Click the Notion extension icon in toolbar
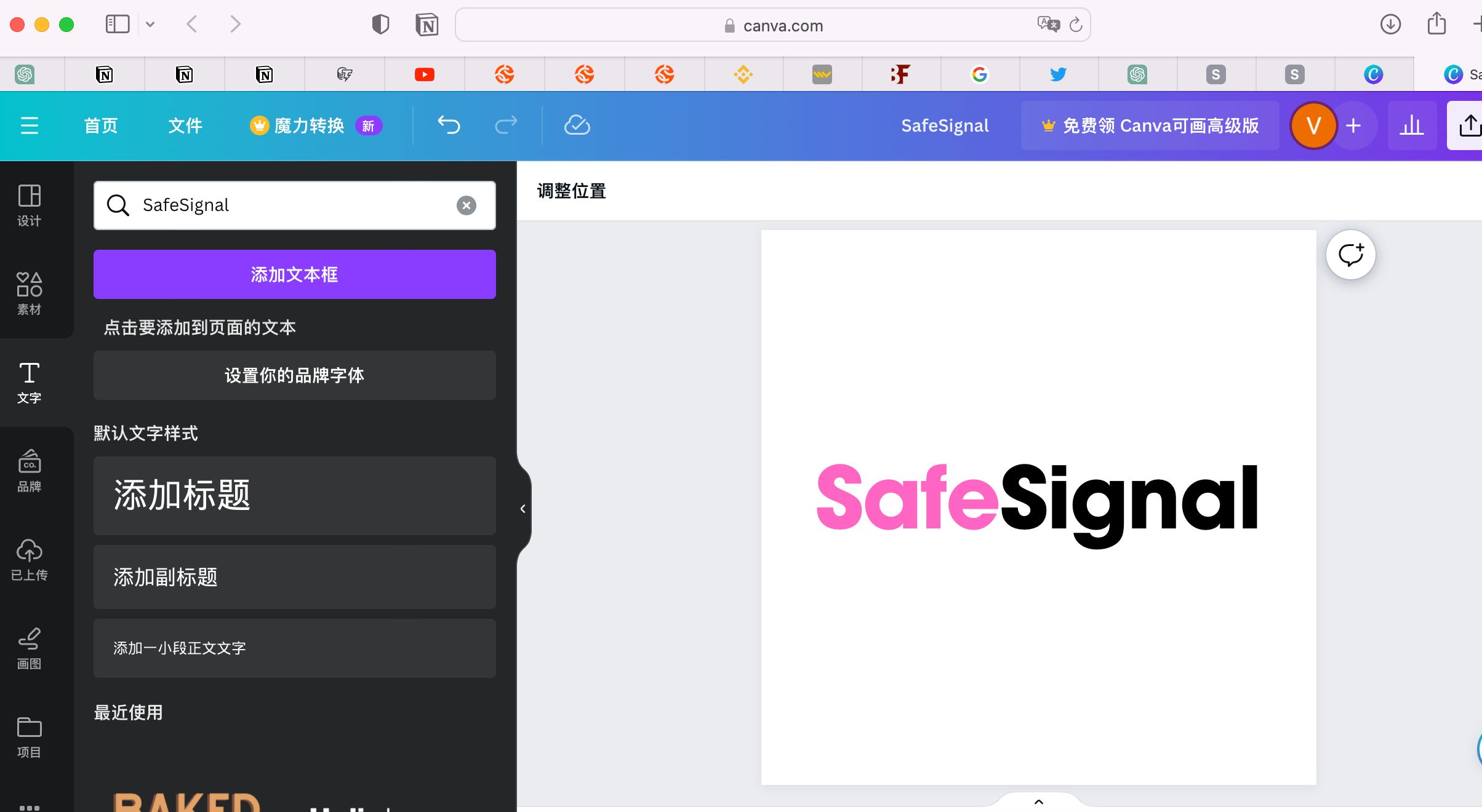The image size is (1482, 812). pyautogui.click(x=427, y=25)
